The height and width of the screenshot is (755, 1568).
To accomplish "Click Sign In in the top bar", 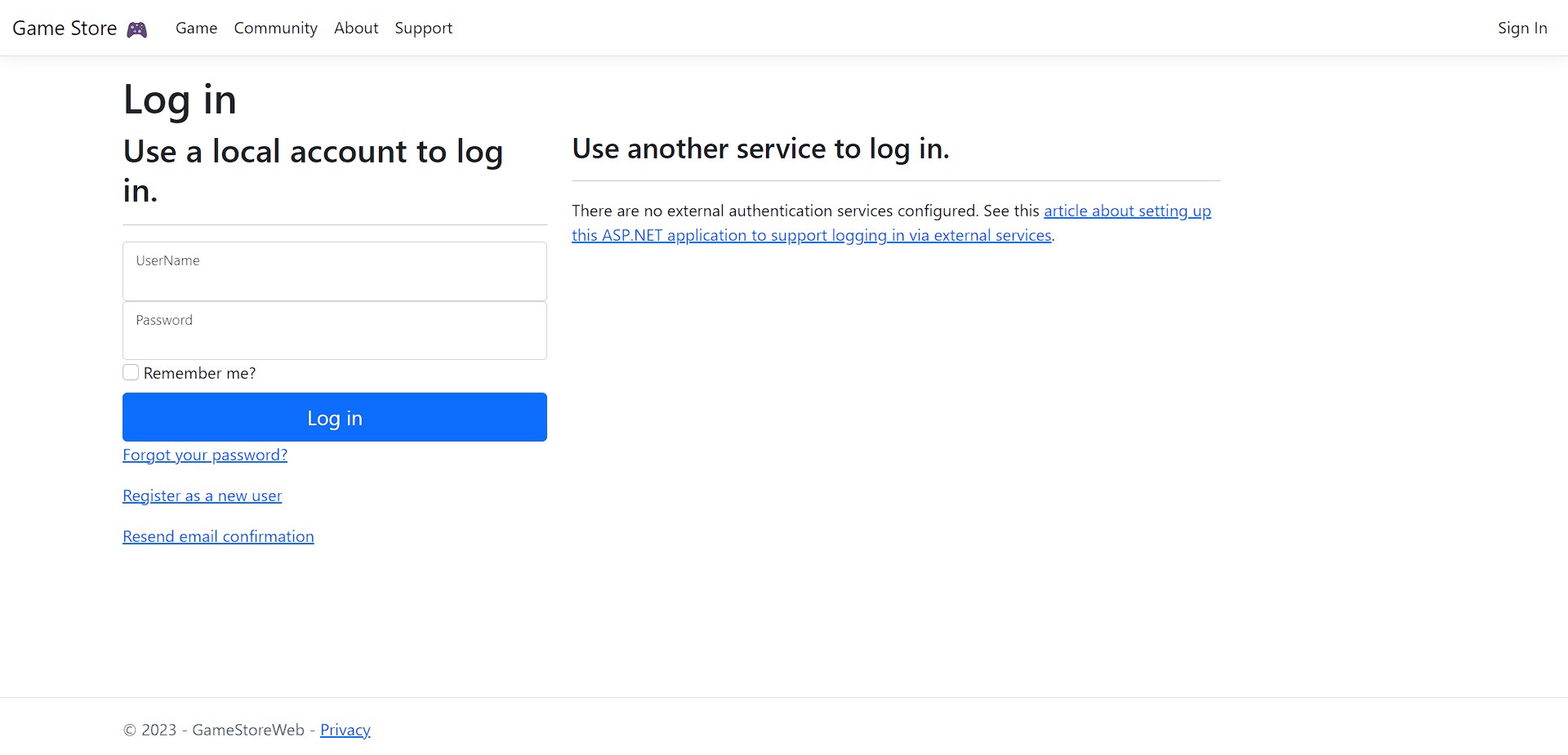I will pos(1522,28).
